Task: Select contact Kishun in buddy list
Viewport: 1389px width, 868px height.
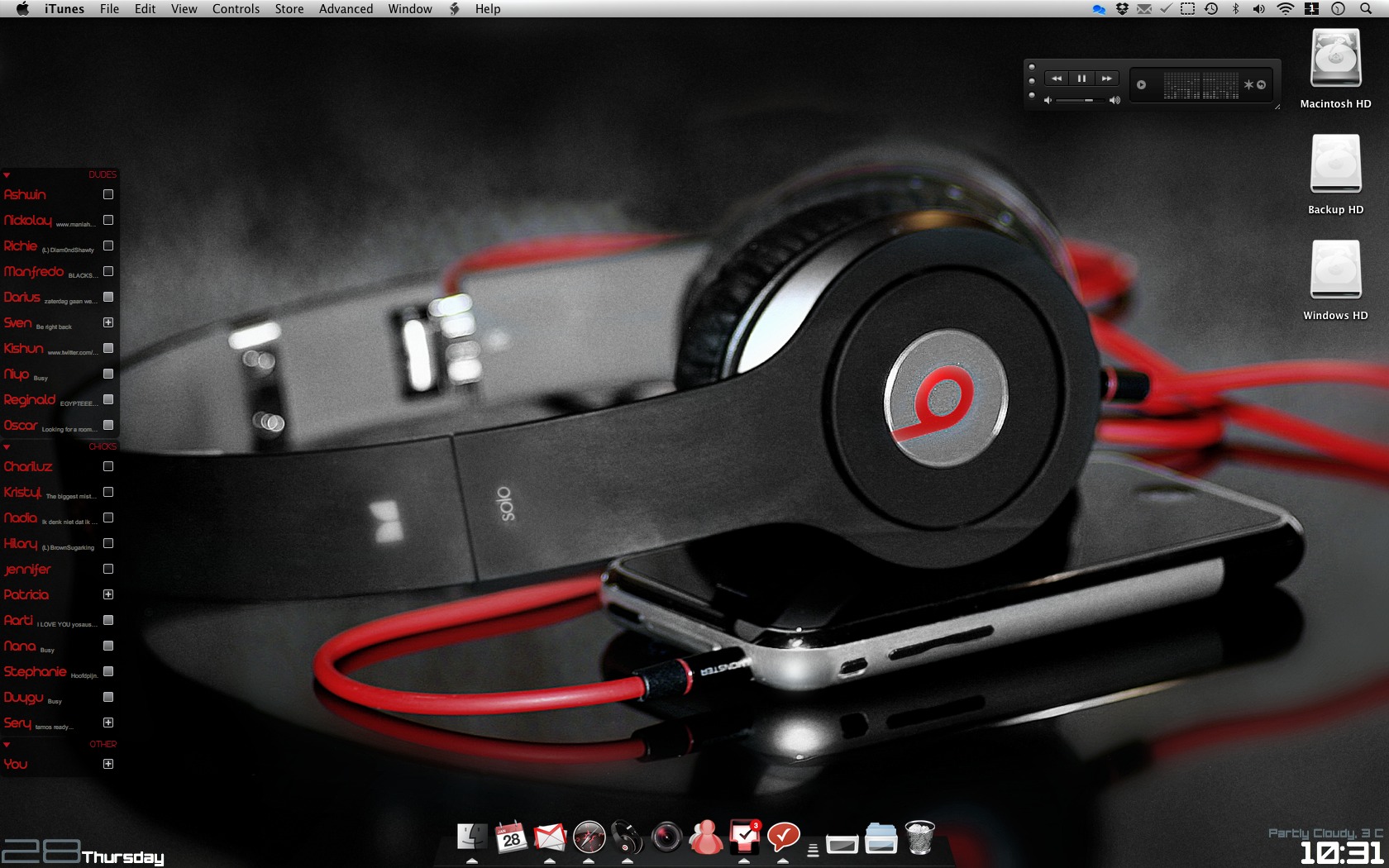Action: 23,348
